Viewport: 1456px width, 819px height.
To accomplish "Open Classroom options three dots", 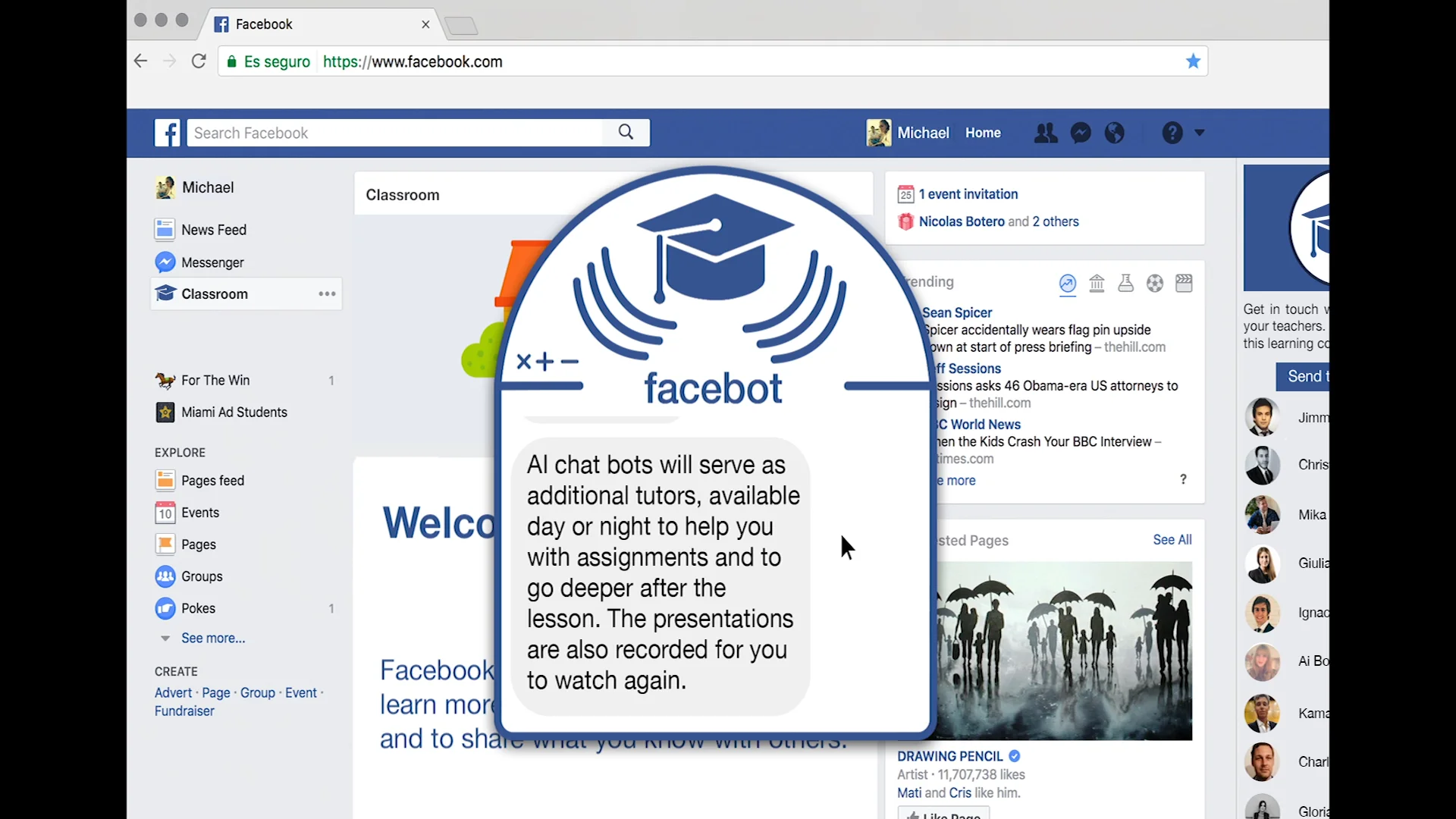I will 327,294.
